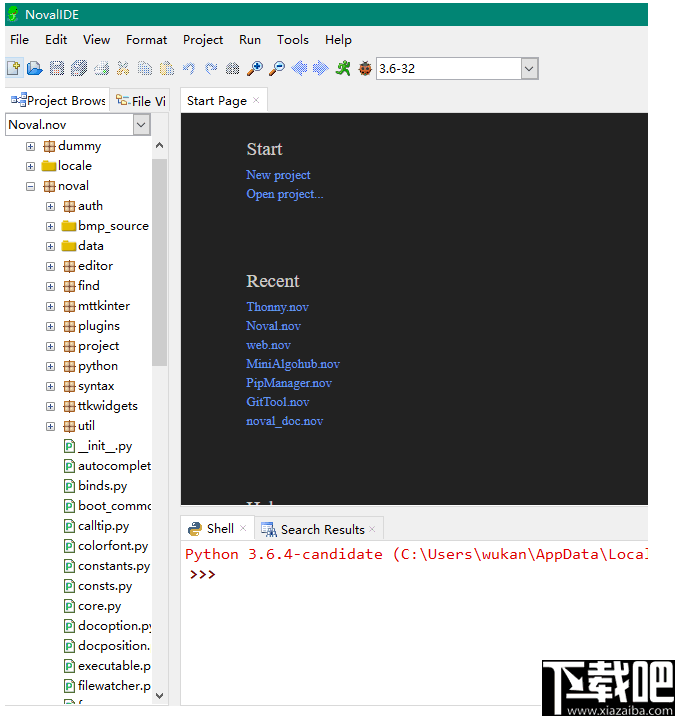Click the Python logo icon on Shell tab
The width and height of the screenshot is (677, 716).
[x=195, y=529]
